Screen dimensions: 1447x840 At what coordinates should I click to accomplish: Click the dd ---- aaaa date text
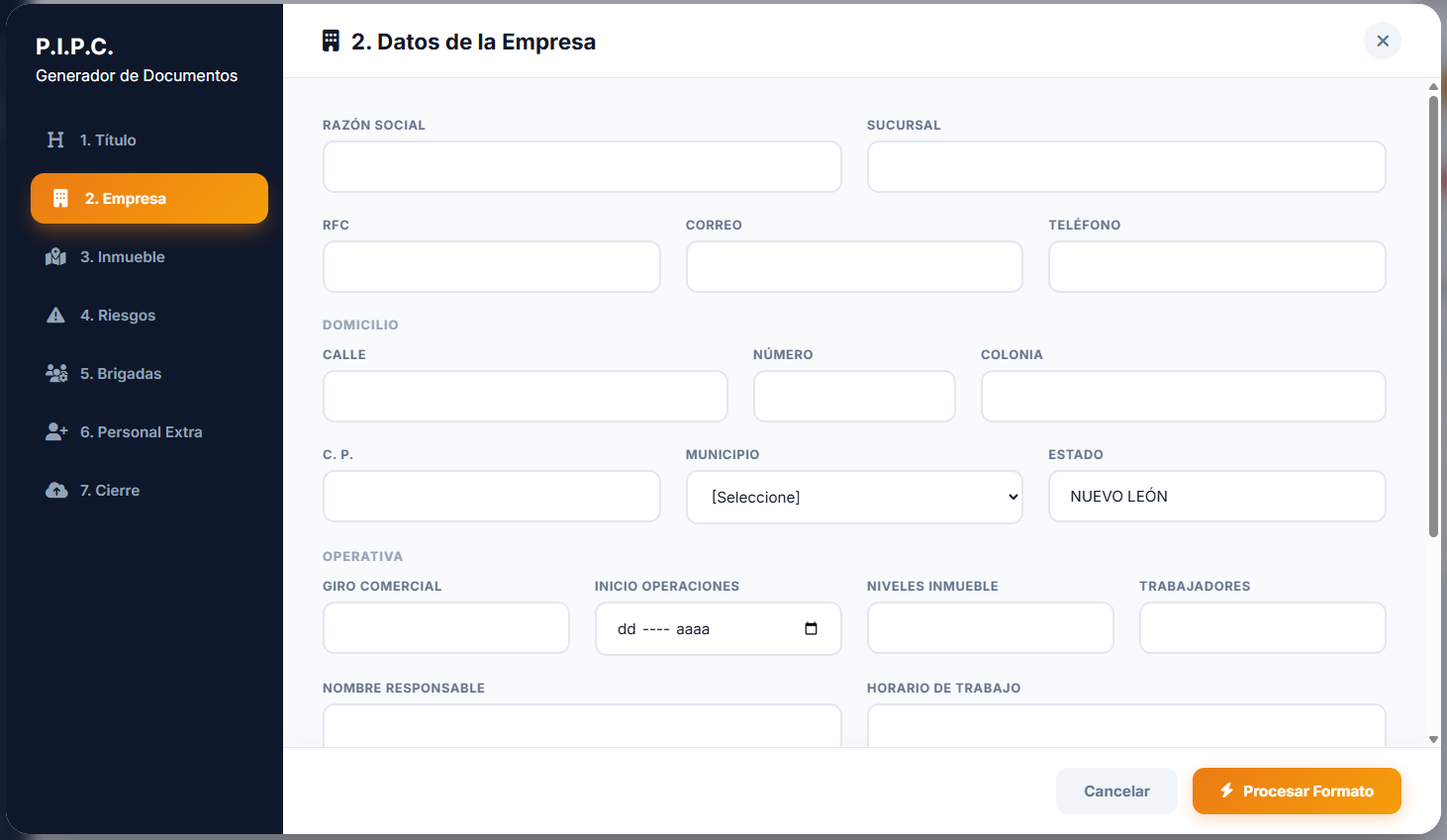[x=663, y=628]
